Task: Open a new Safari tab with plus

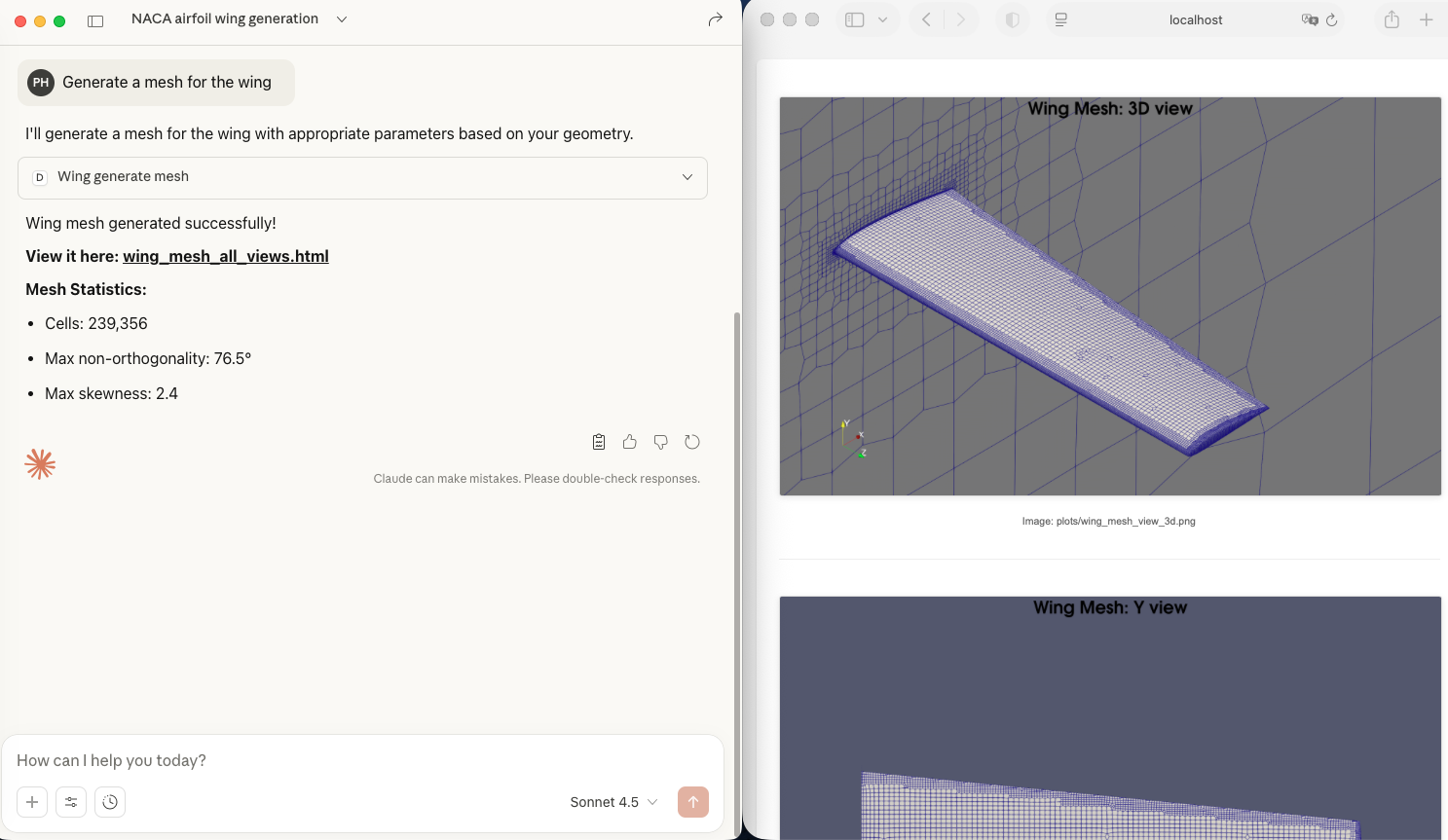Action: click(1426, 19)
